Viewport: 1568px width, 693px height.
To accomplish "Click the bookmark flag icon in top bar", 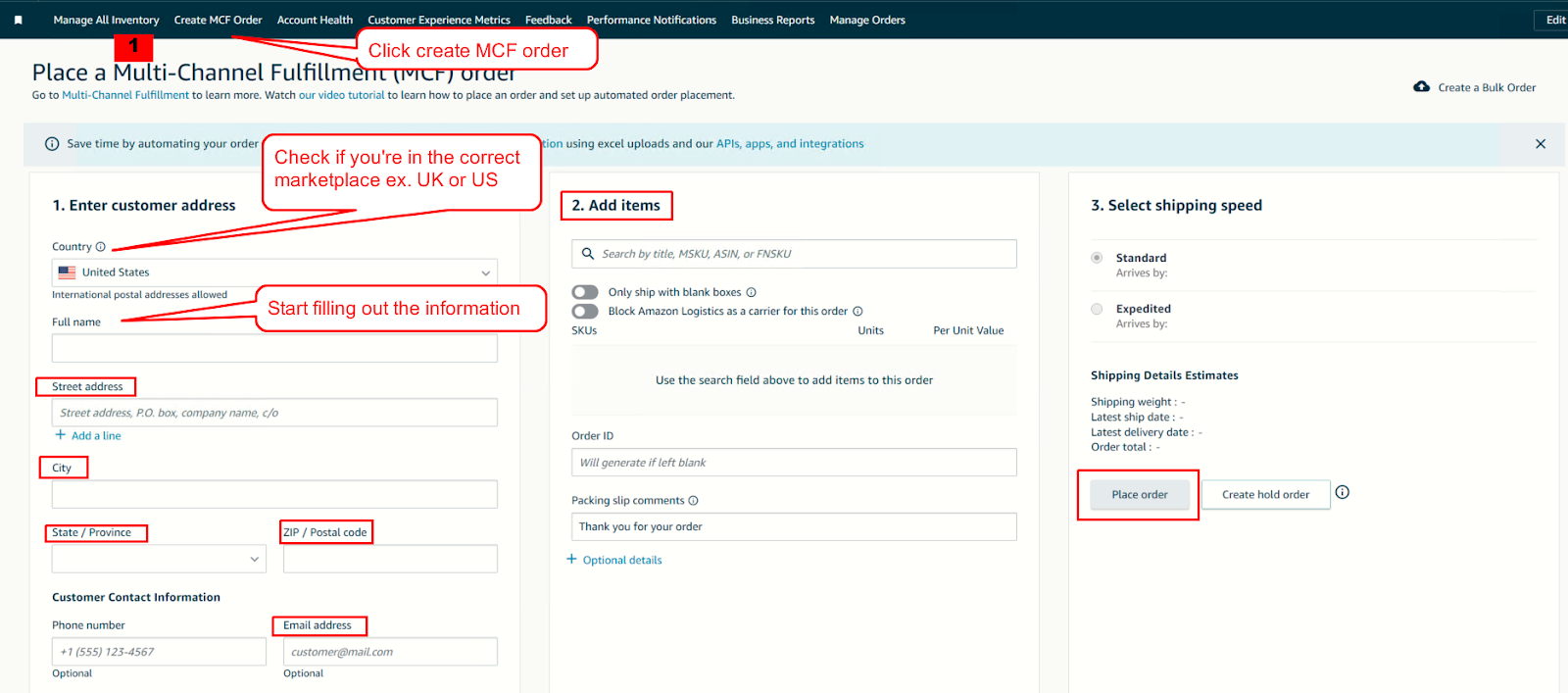I will [x=18, y=20].
